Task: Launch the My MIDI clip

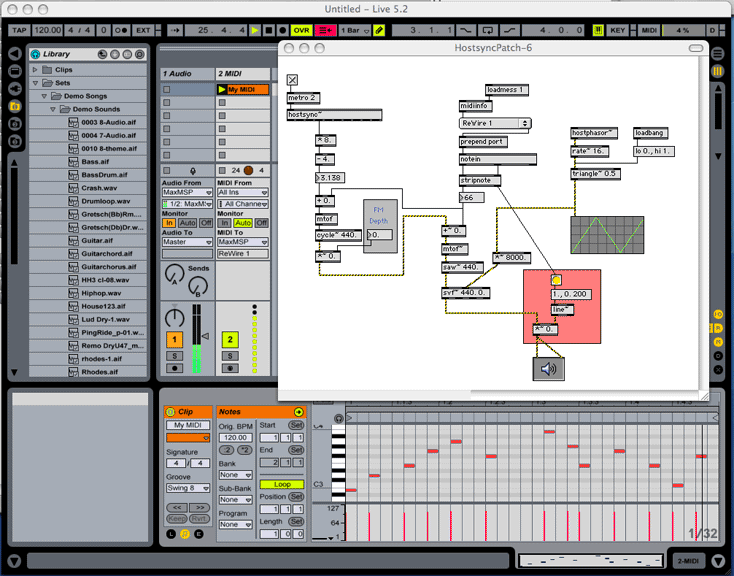Action: pyautogui.click(x=222, y=89)
